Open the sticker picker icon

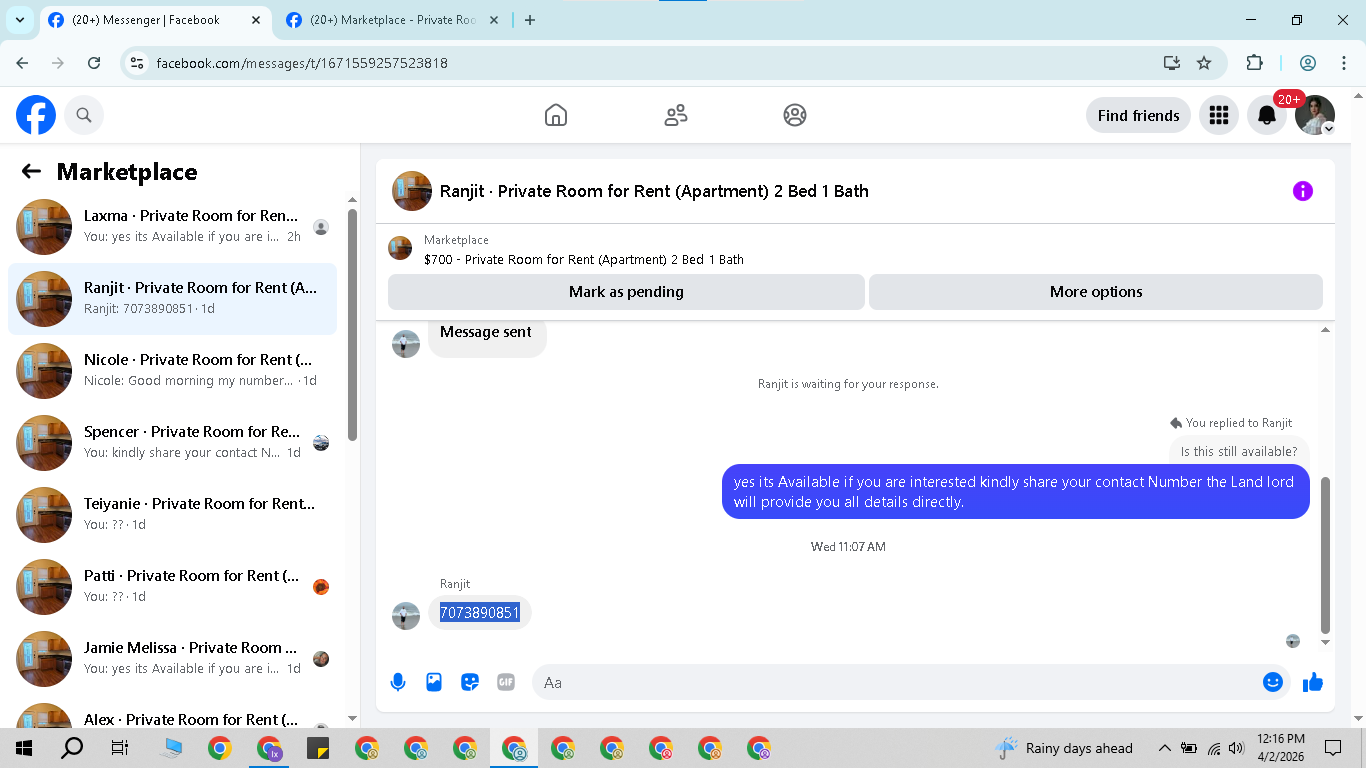click(x=470, y=682)
